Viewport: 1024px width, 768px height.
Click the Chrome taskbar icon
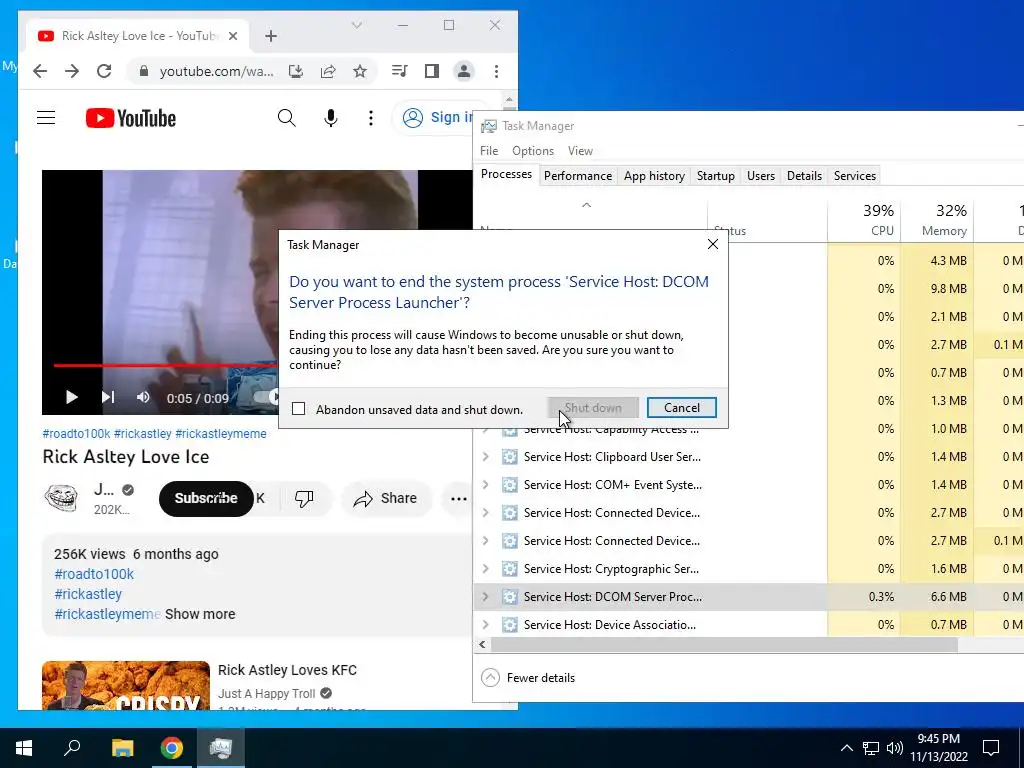(172, 748)
